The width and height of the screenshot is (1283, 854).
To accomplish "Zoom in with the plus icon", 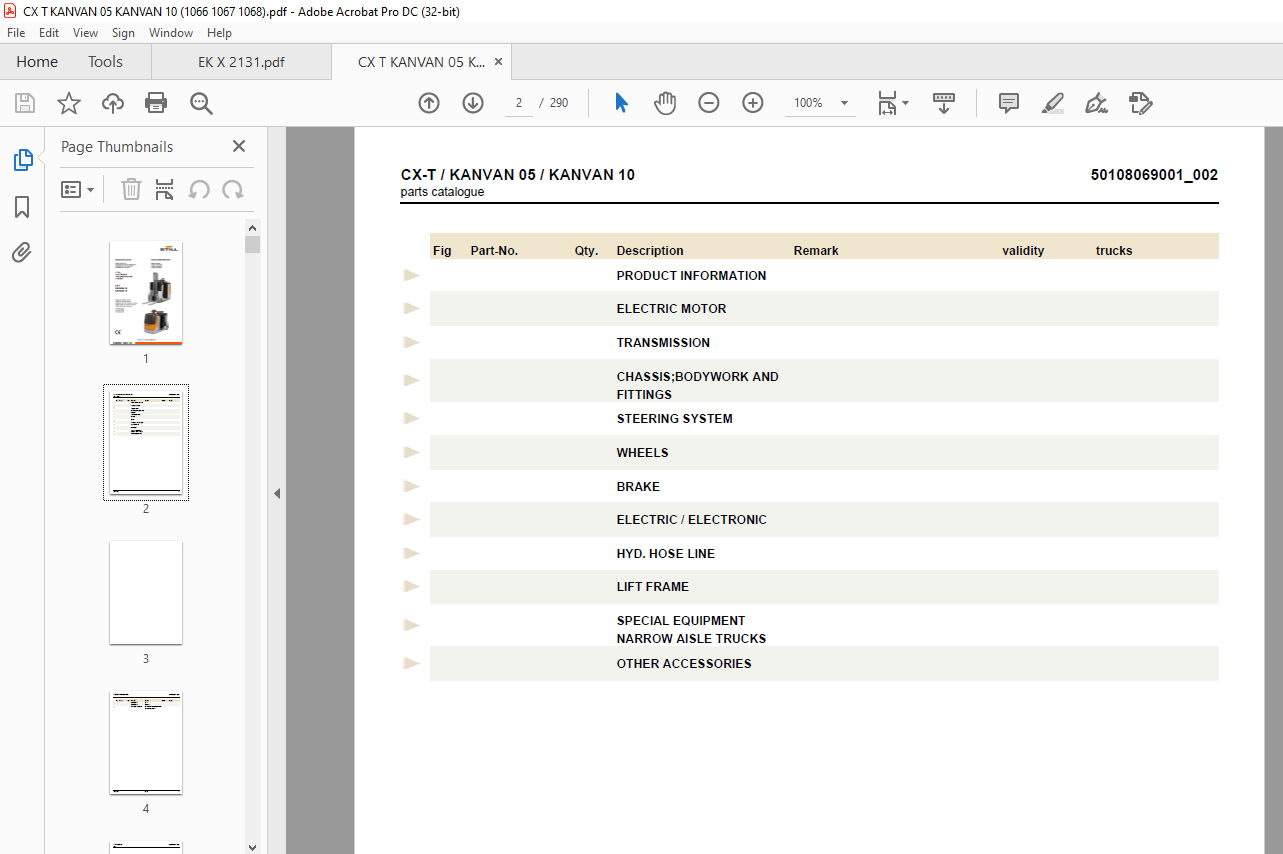I will pos(753,103).
